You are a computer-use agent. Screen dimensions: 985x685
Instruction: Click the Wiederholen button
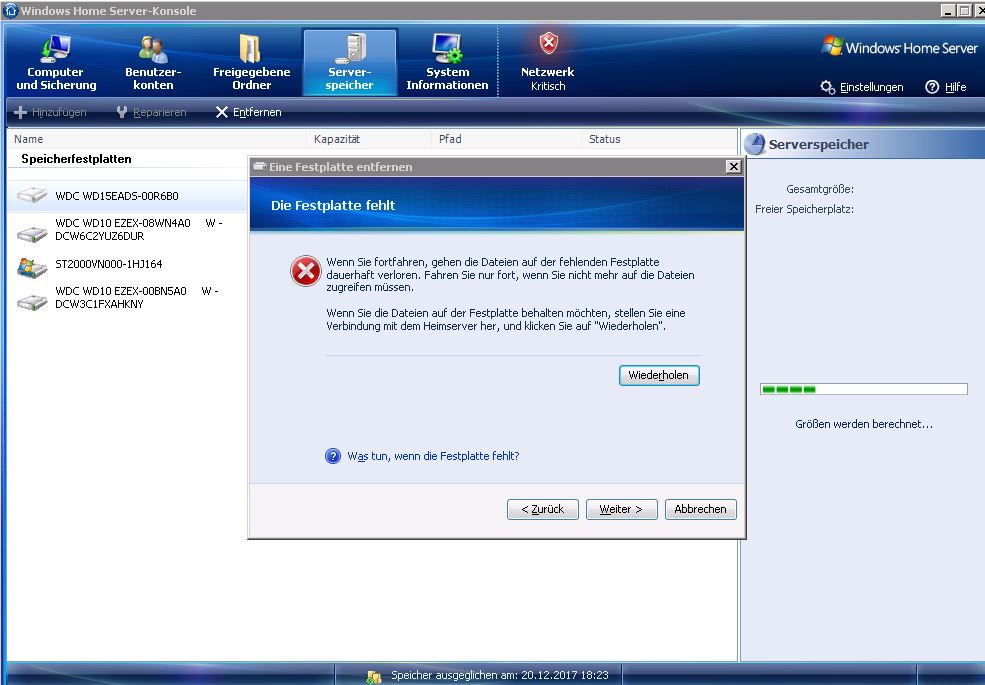(659, 375)
